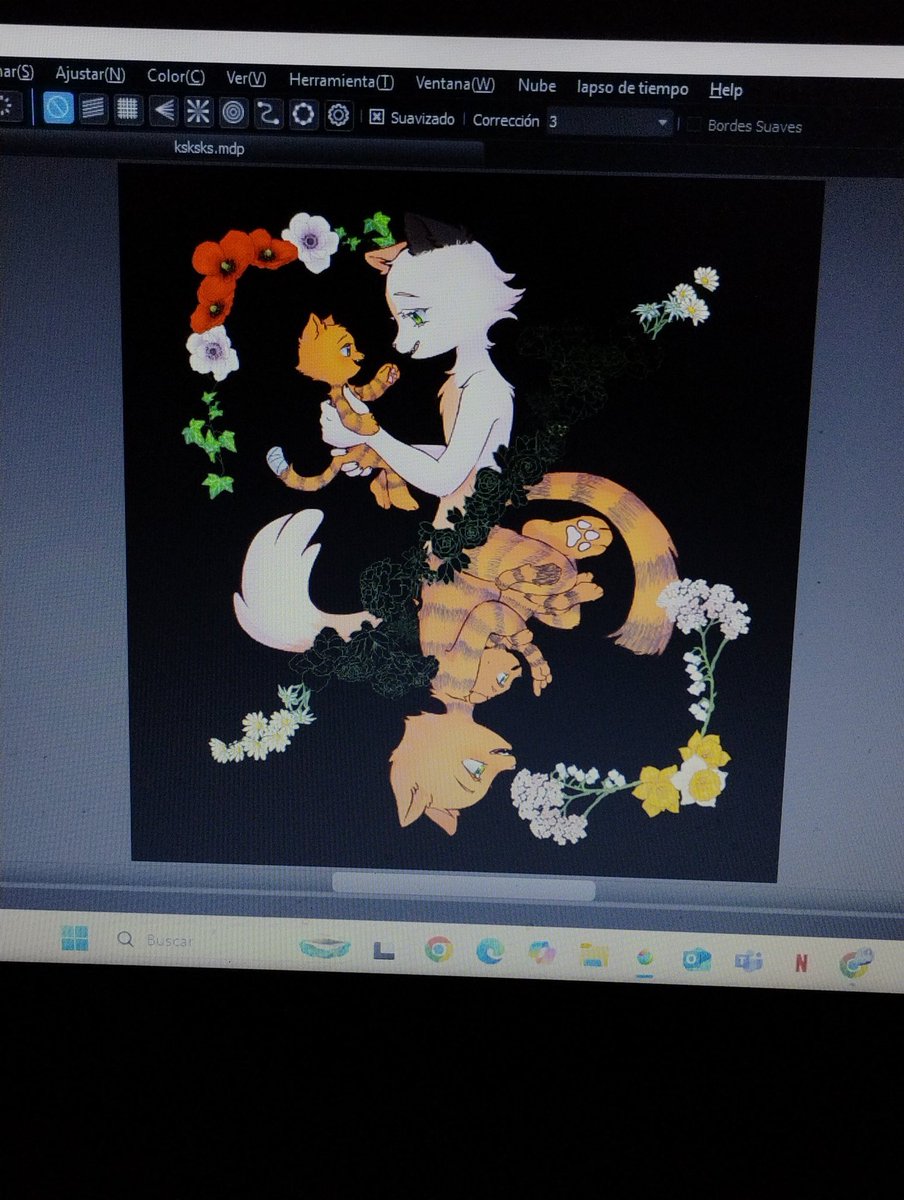
Task: Open Google Chrome from the taskbar
Action: click(x=438, y=949)
